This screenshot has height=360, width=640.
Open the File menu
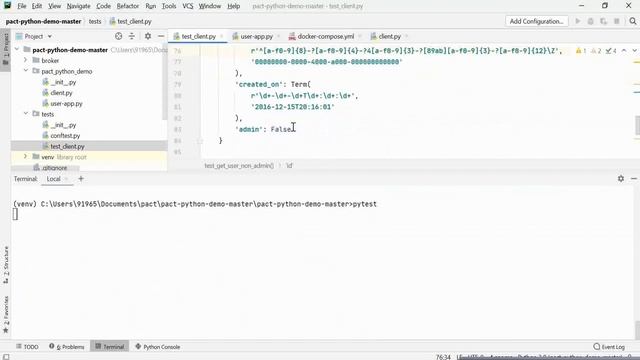point(22,6)
